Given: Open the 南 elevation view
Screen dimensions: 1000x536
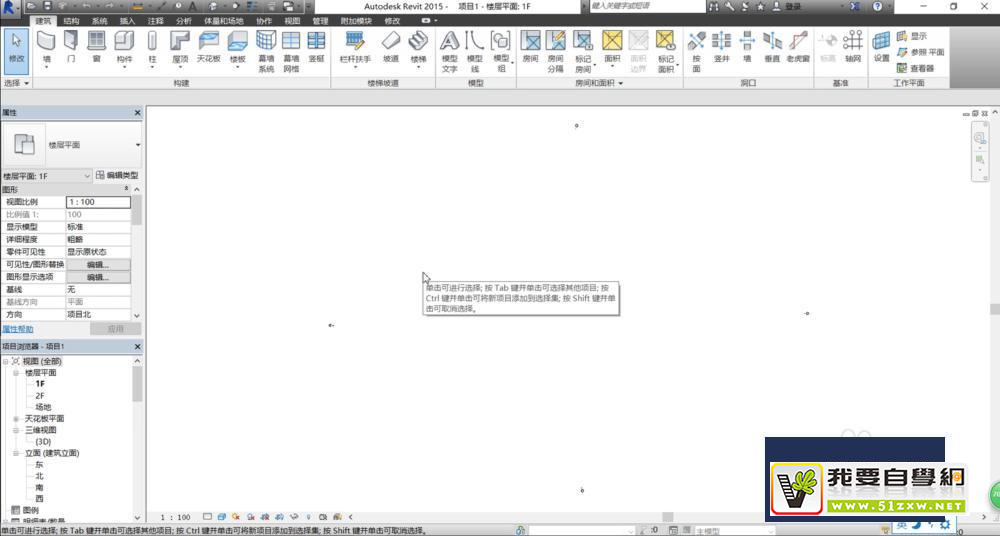Looking at the screenshot, I should [x=40, y=488].
